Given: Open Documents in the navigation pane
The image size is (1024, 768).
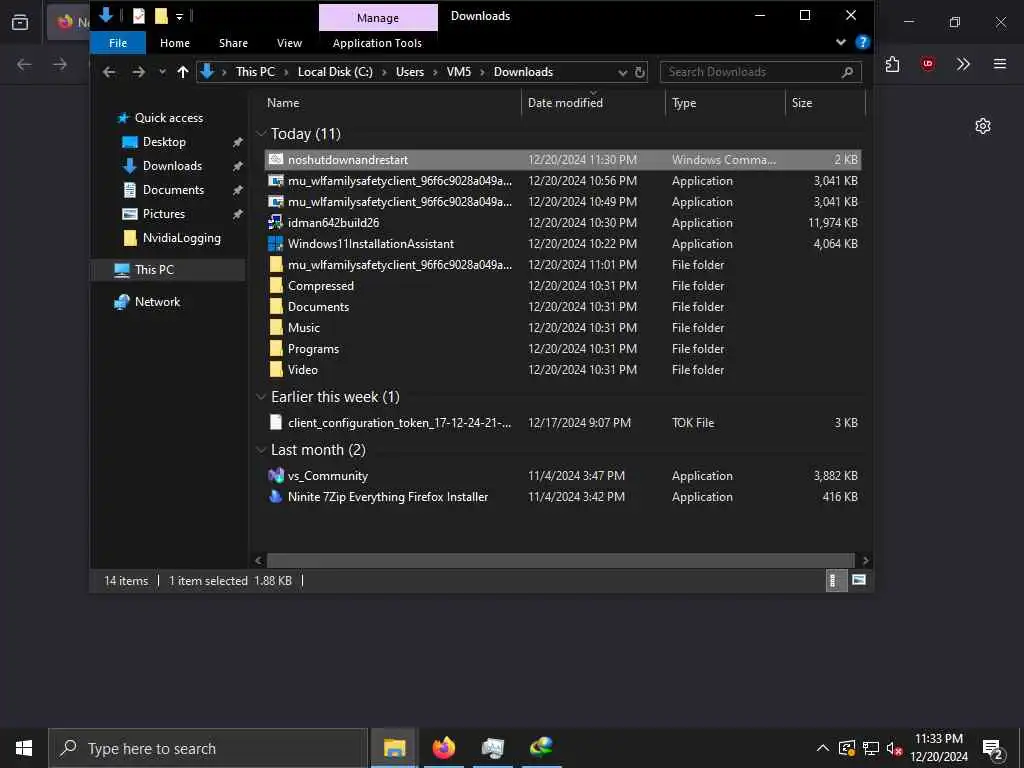Looking at the screenshot, I should tap(173, 190).
